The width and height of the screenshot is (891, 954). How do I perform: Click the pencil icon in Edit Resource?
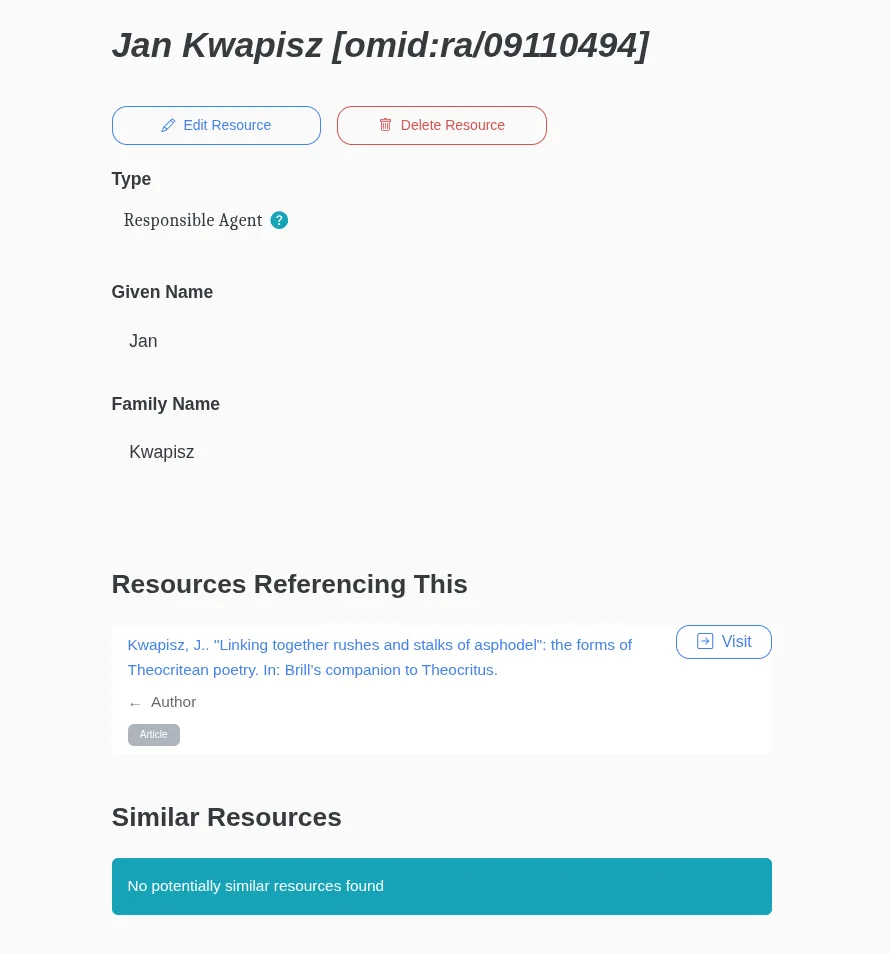pyautogui.click(x=168, y=126)
